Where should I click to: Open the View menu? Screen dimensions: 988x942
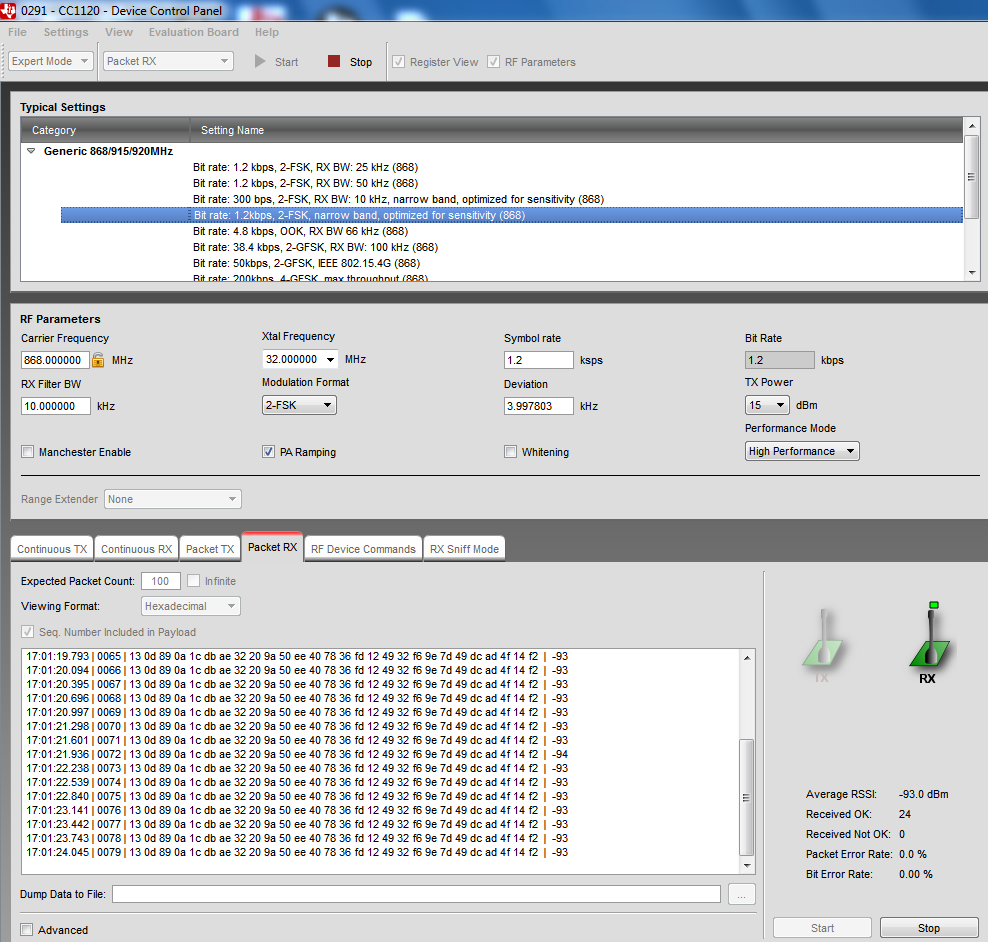pyautogui.click(x=118, y=32)
